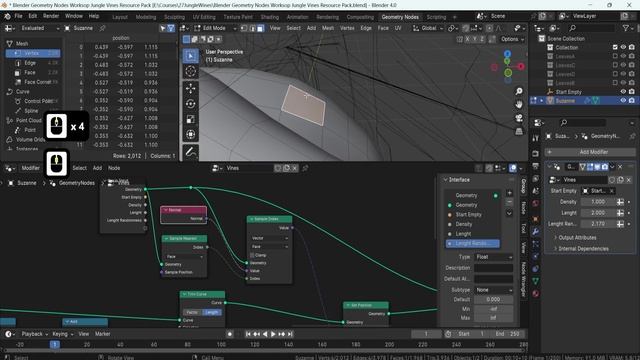
Task: Enable vertex select mode in viewport header
Action: pyautogui.click(x=244, y=28)
